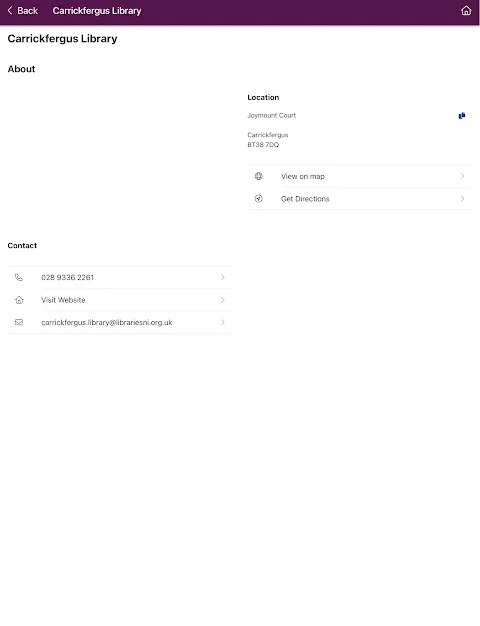Image resolution: width=480 pixels, height=626 pixels.
Task: Go to the home screen icon
Action: (x=466, y=10)
